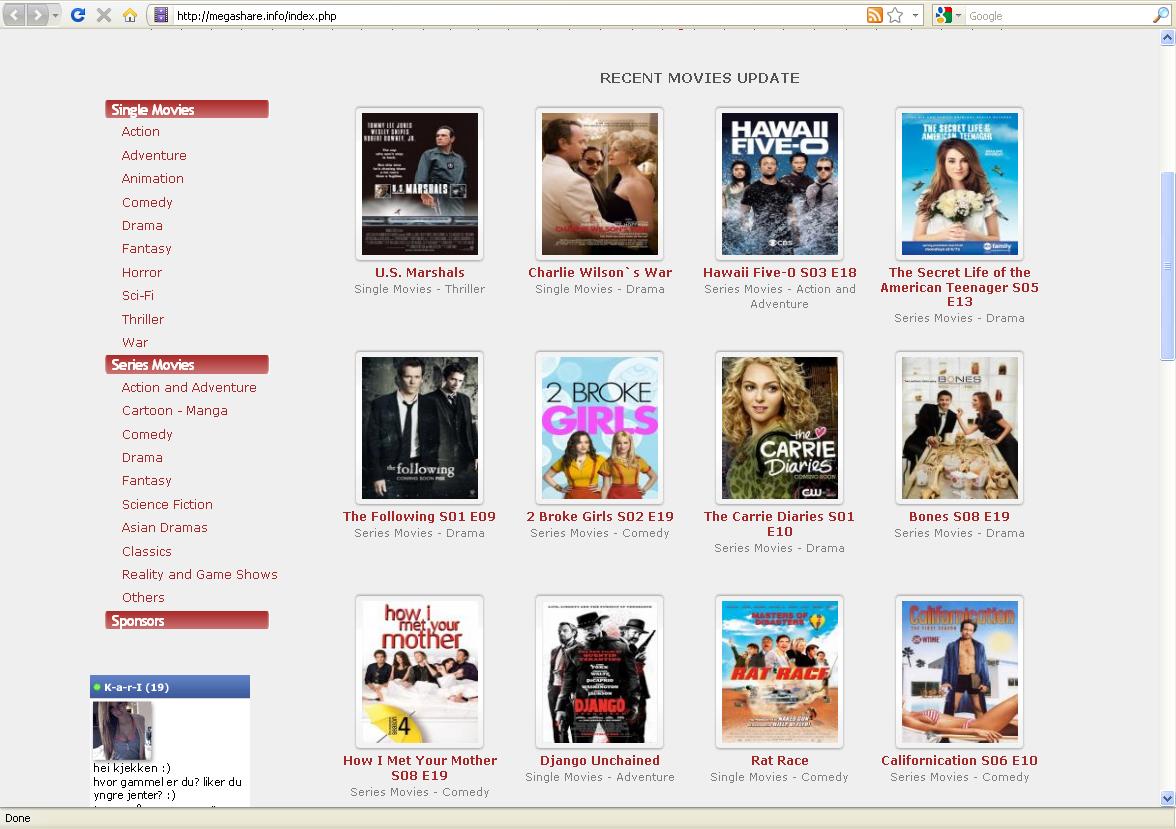Click the scrollbar down arrow
The height and width of the screenshot is (829, 1176).
pyautogui.click(x=1167, y=798)
